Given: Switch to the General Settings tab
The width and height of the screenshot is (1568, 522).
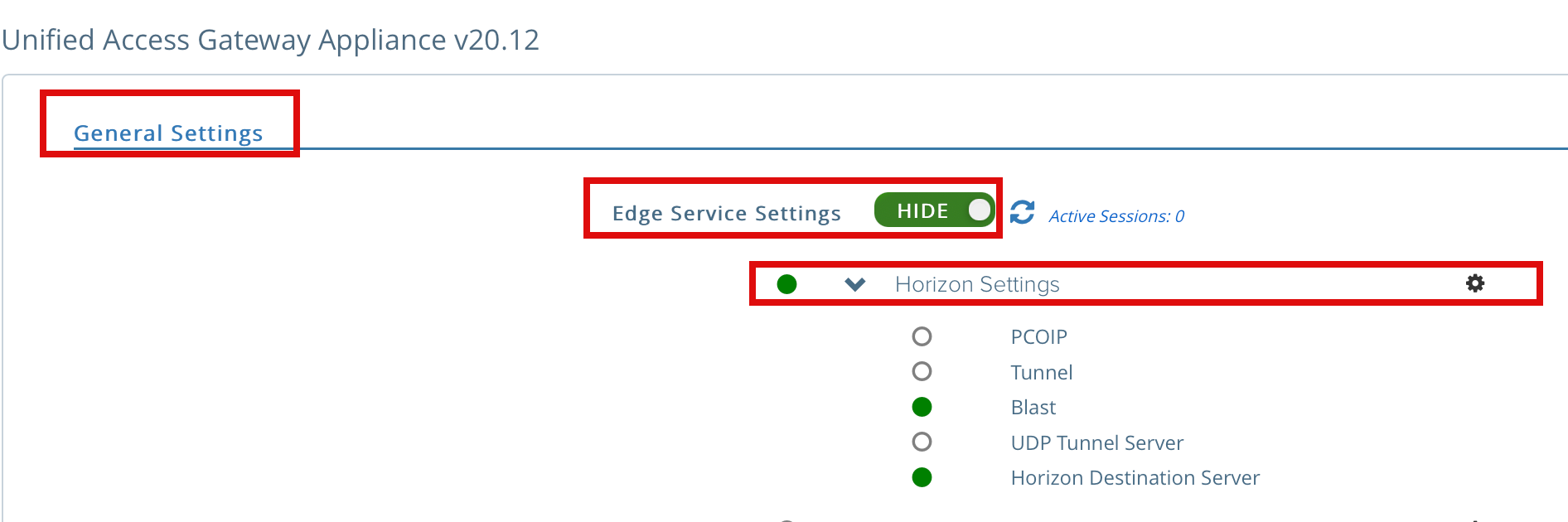Looking at the screenshot, I should [x=168, y=133].
